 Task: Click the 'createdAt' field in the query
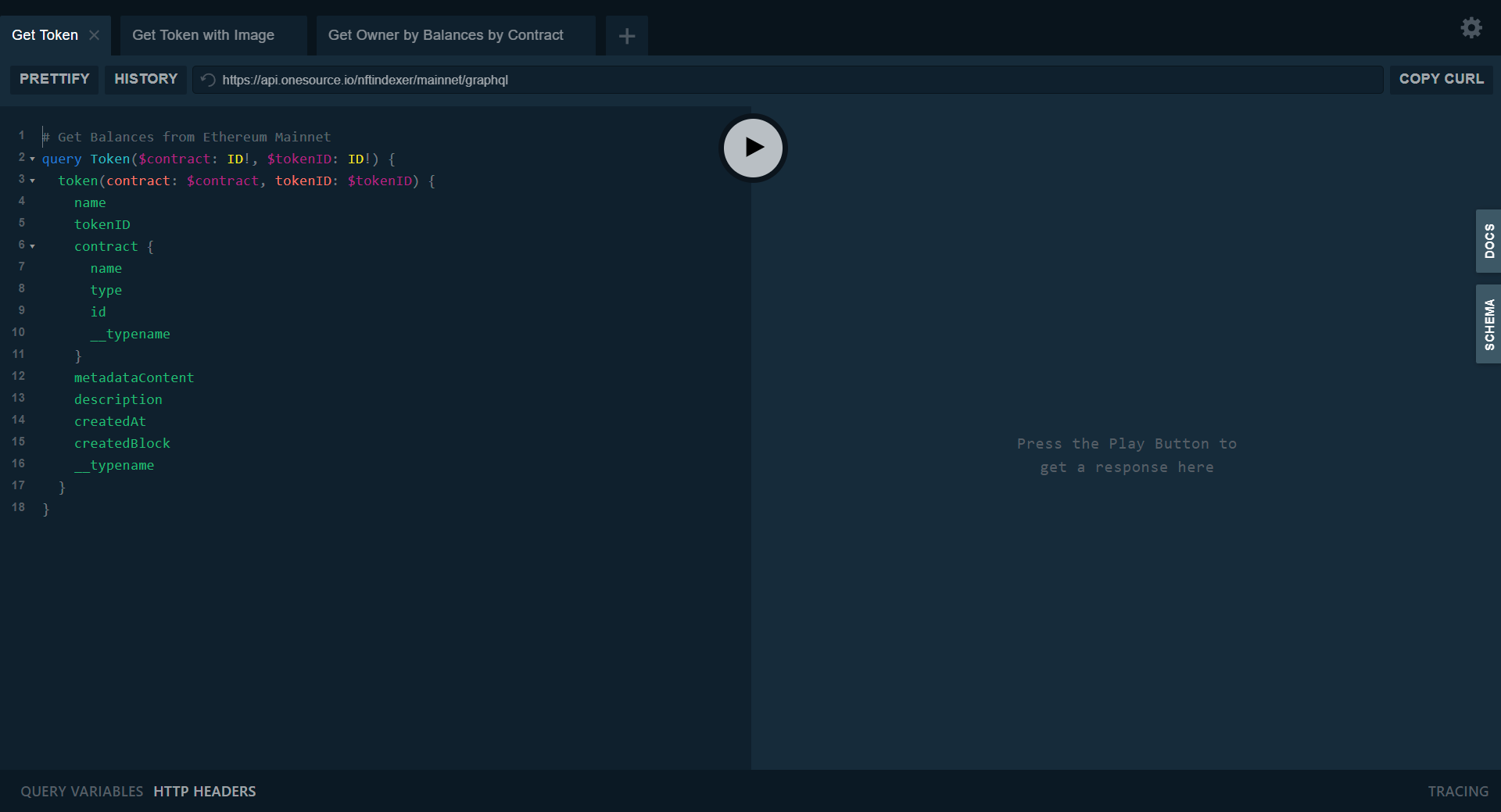(x=110, y=421)
